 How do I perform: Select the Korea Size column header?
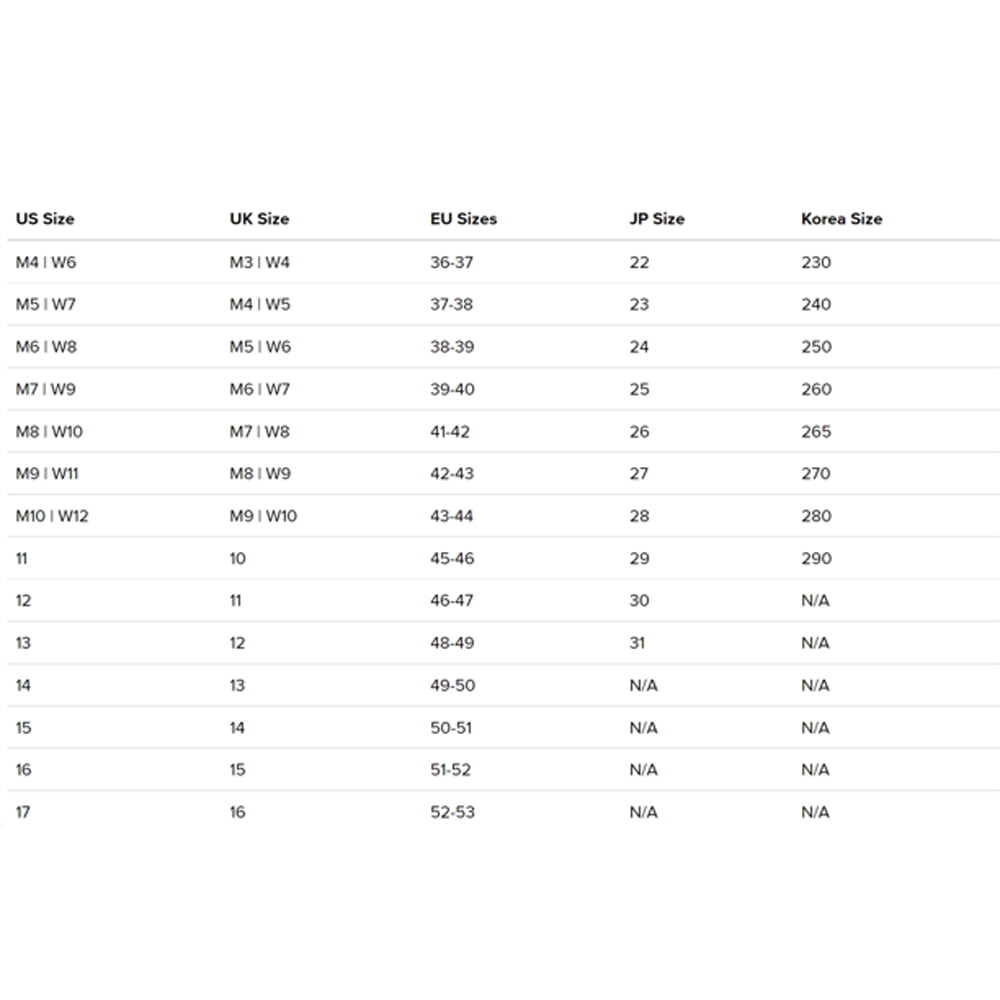[x=842, y=219]
